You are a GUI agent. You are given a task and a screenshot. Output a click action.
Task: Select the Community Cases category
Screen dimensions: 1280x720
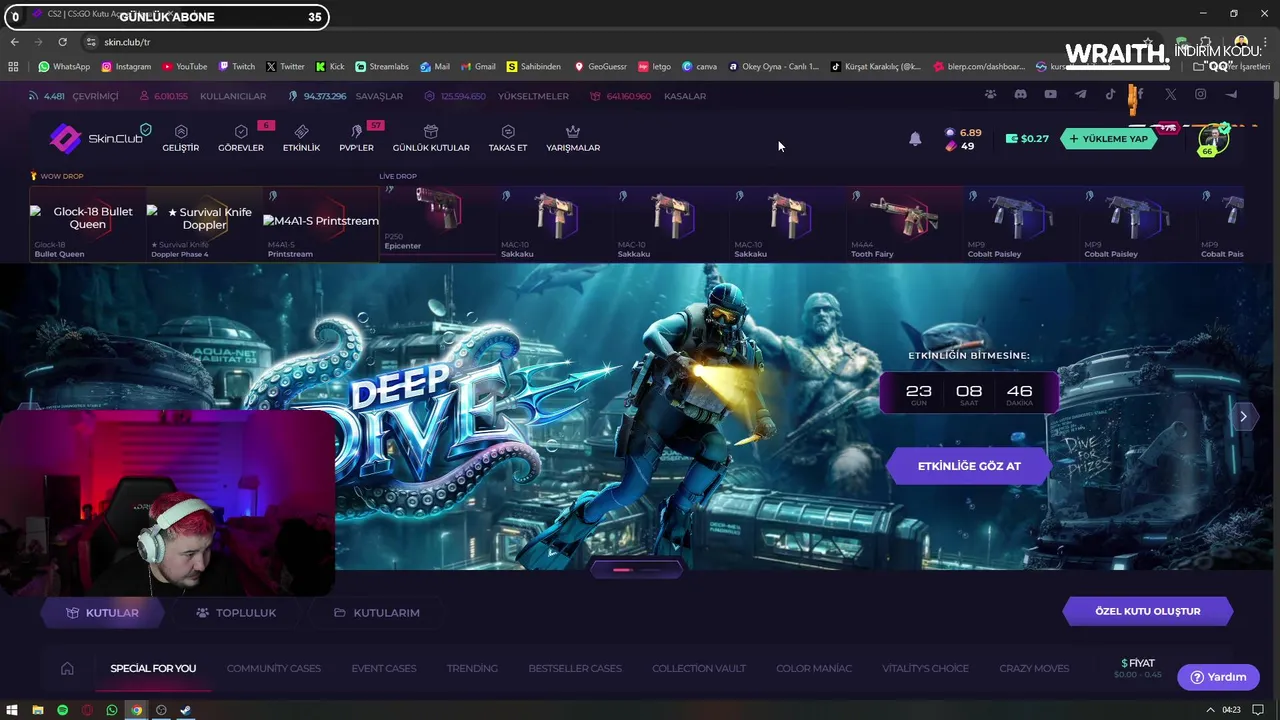pos(274,668)
